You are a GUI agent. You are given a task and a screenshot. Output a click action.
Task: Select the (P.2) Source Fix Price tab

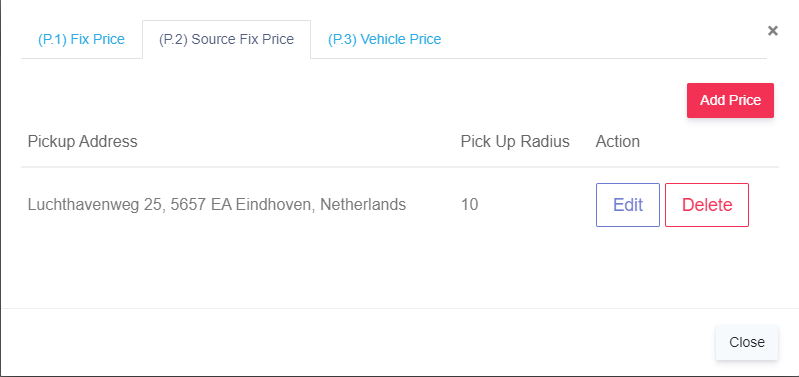click(x=226, y=39)
